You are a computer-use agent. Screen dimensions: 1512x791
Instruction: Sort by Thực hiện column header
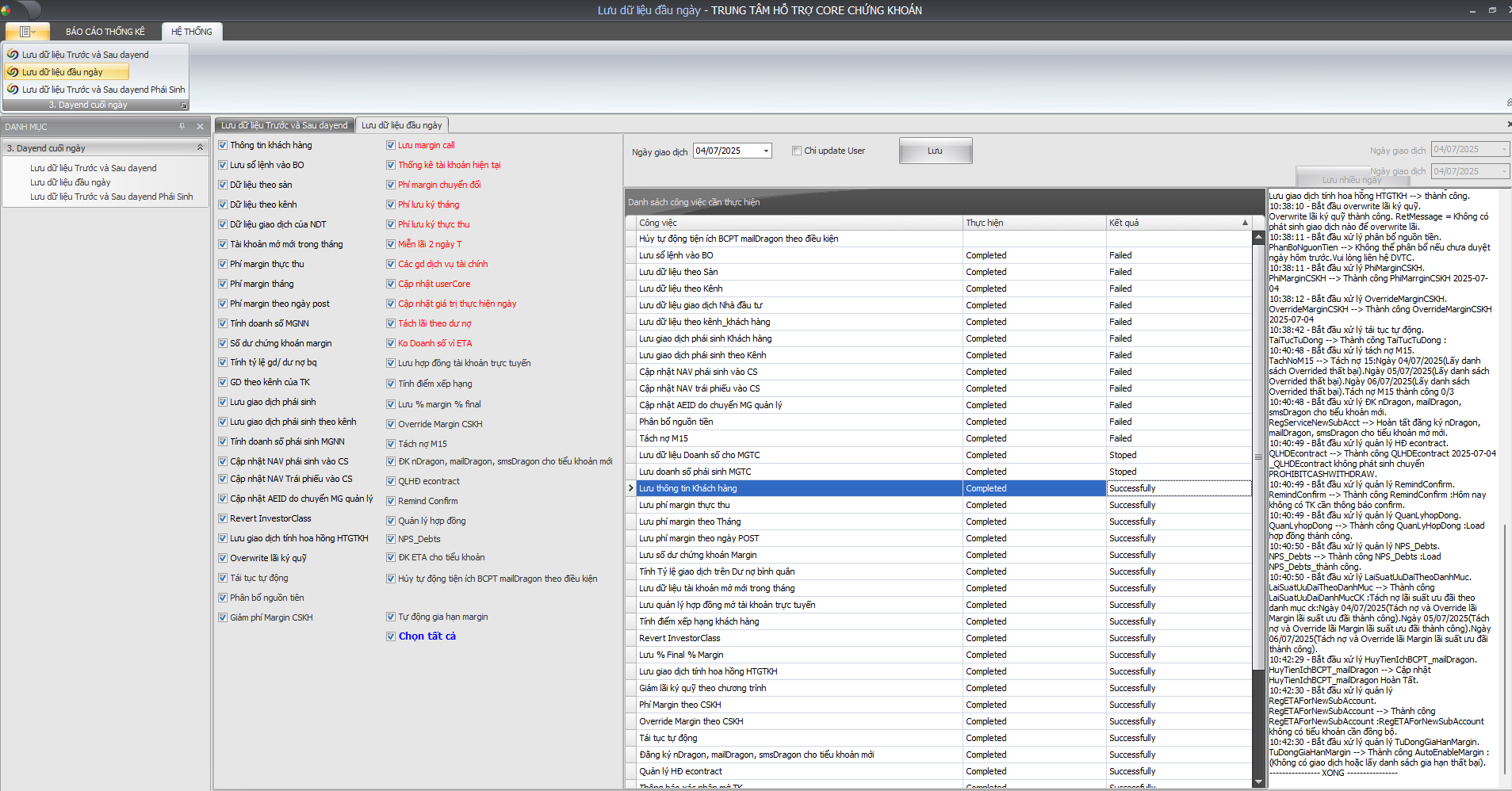pos(1035,223)
